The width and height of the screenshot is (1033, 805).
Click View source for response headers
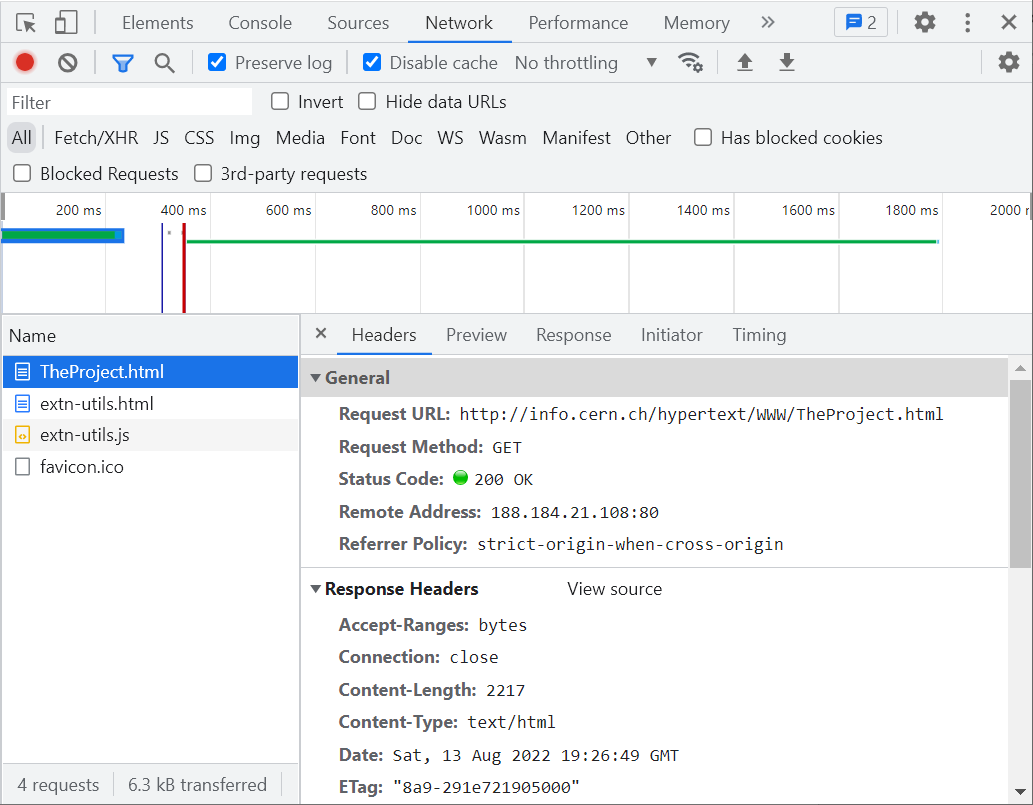tap(614, 589)
